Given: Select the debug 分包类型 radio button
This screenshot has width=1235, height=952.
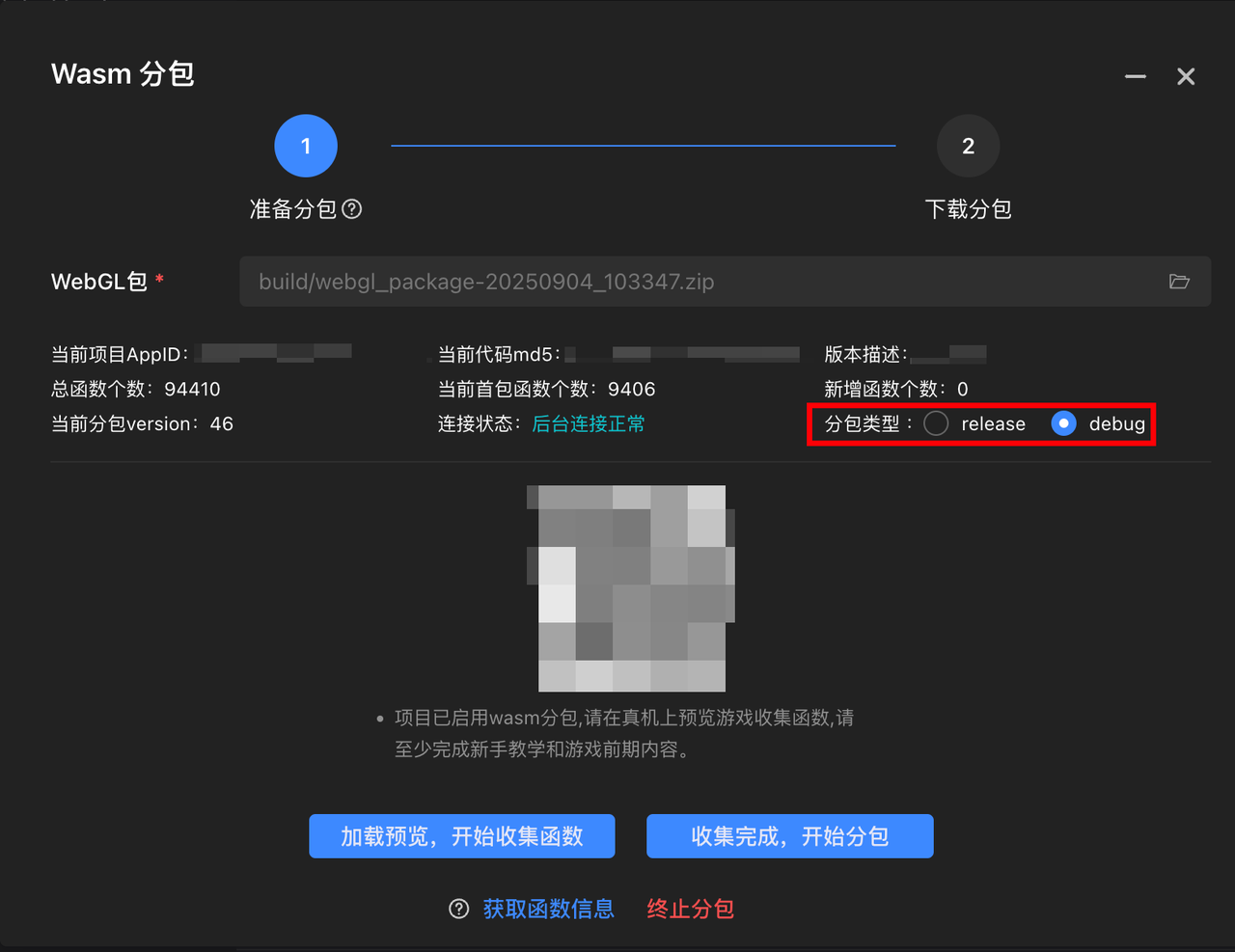Looking at the screenshot, I should pyautogui.click(x=1063, y=423).
